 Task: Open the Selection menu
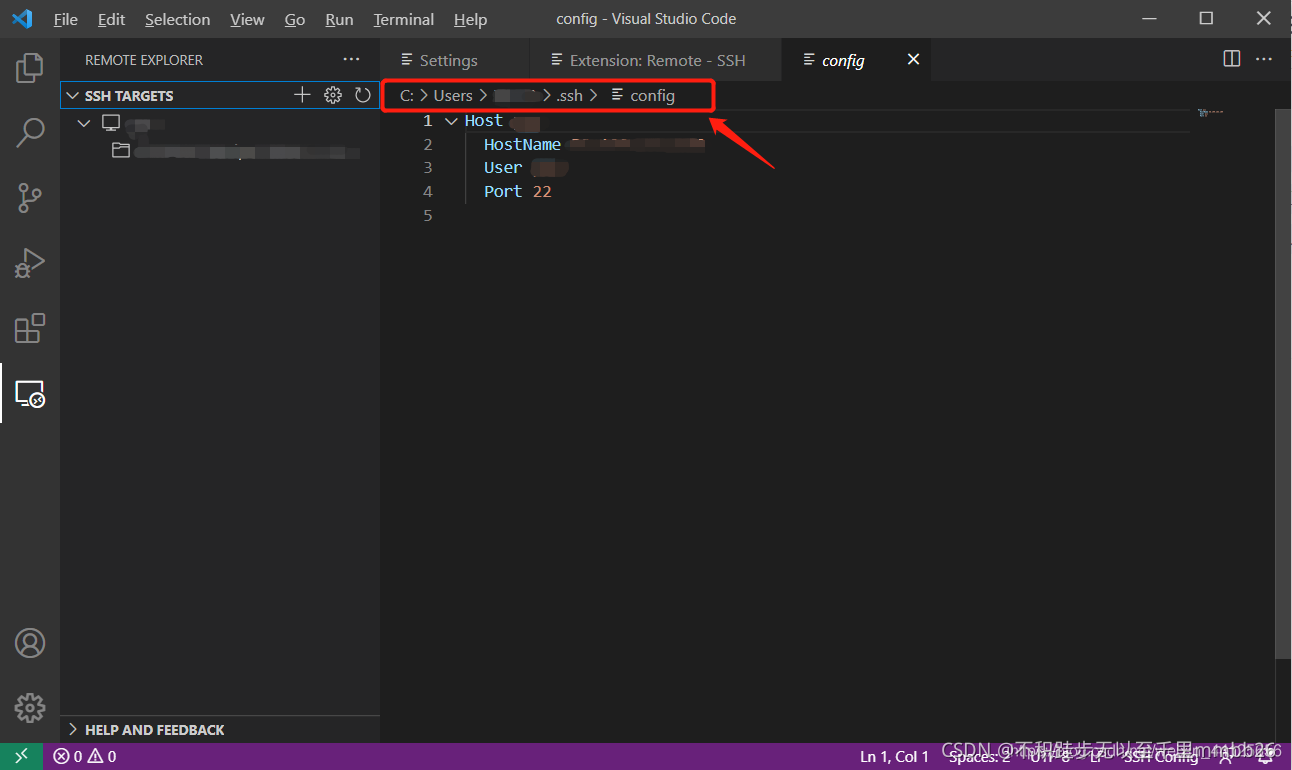coord(177,19)
